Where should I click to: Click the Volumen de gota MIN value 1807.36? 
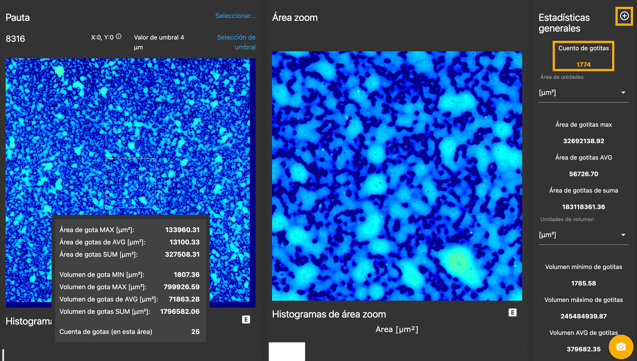[x=186, y=275]
